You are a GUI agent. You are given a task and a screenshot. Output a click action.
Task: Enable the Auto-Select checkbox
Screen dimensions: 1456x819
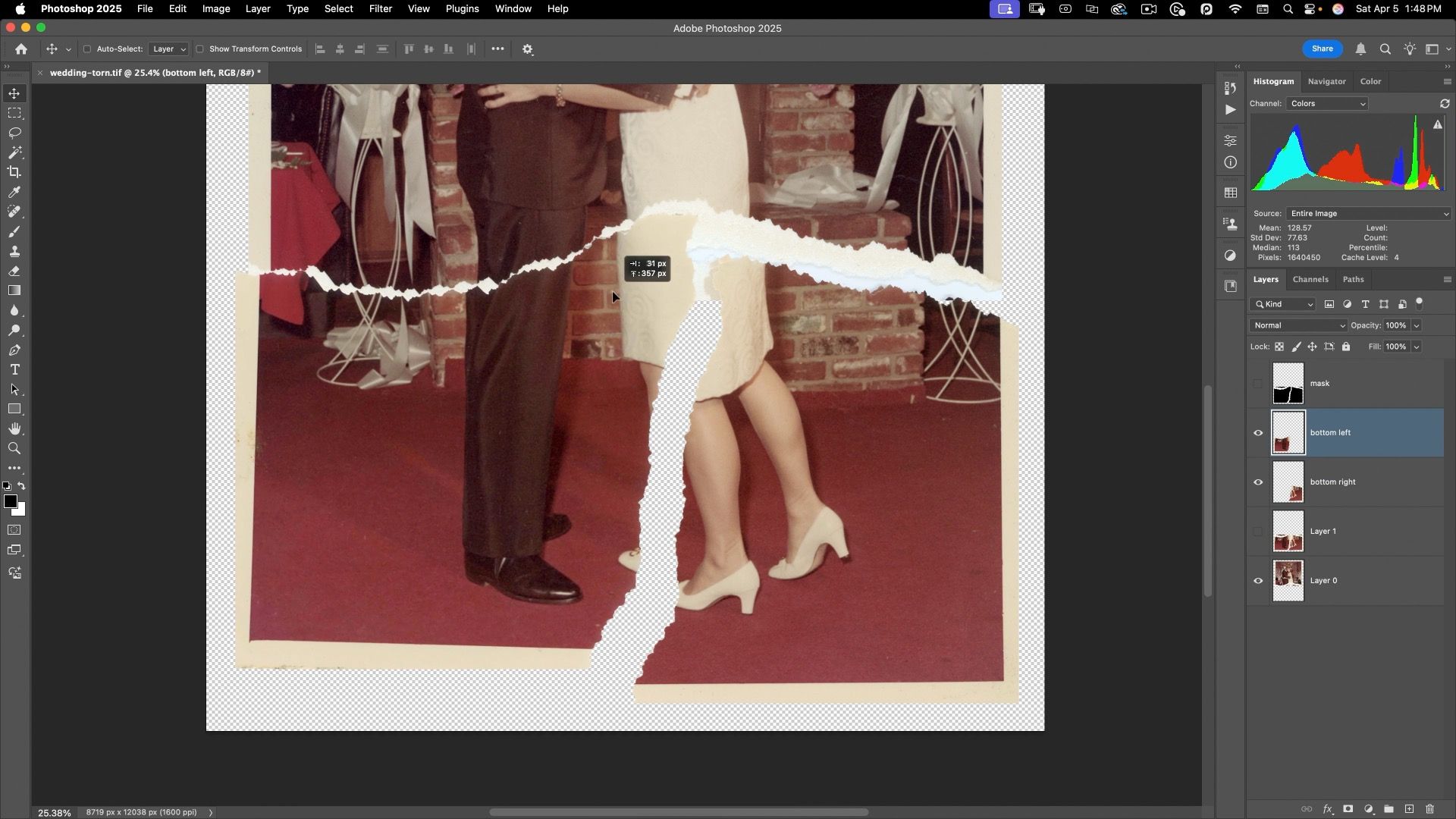[x=87, y=49]
